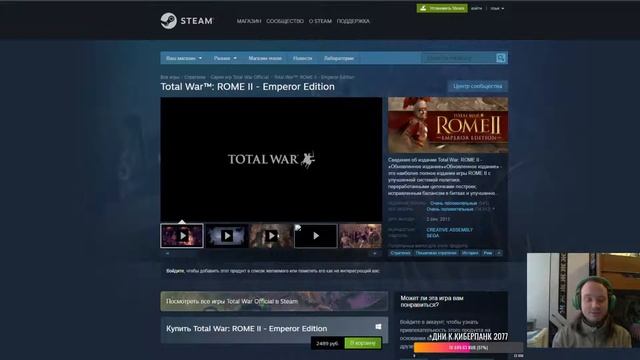The image size is (640, 360).
Task: Open the 'all Total War Official games' banner
Action: (x=274, y=301)
